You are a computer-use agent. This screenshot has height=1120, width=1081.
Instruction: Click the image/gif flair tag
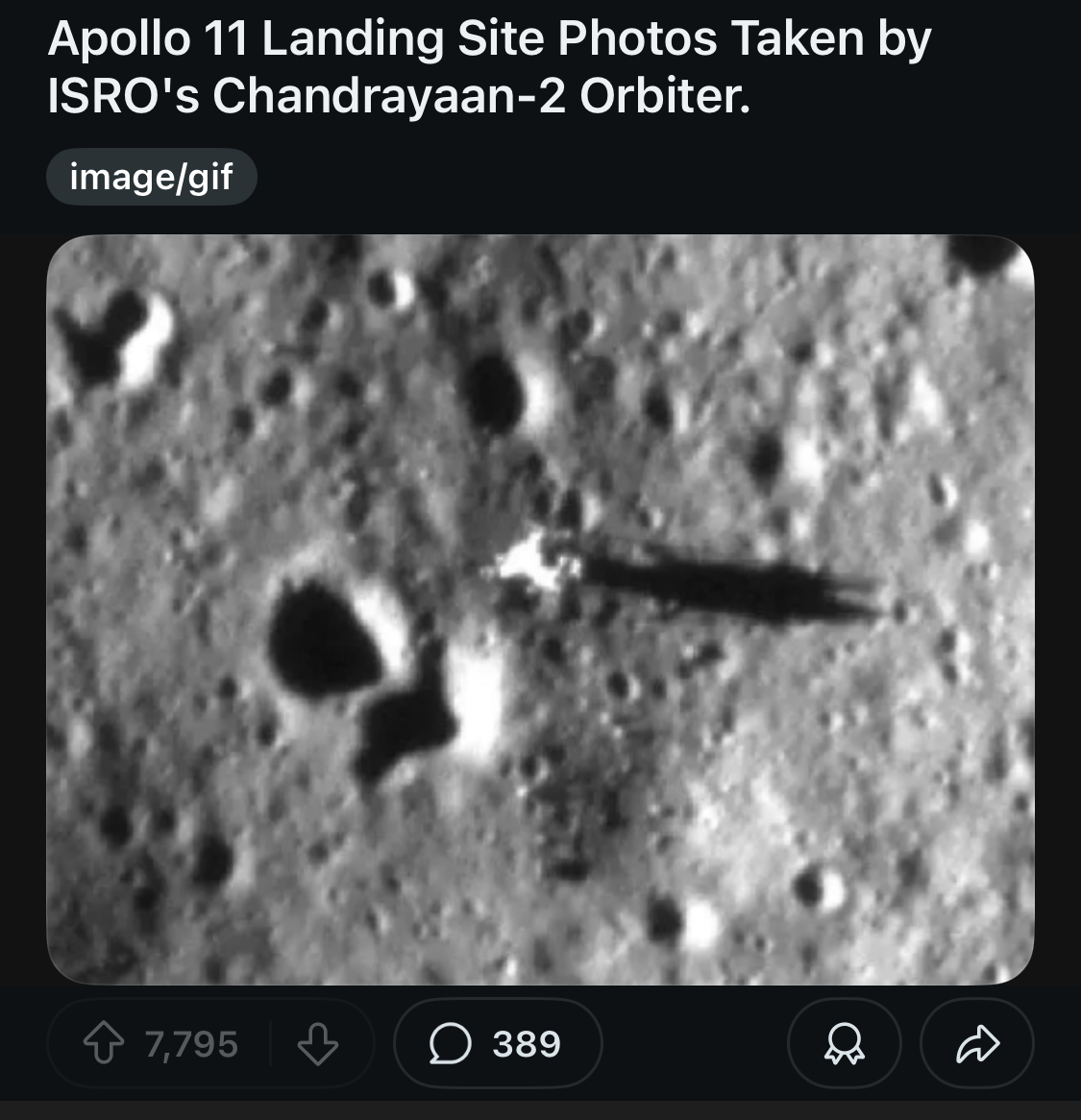point(152,177)
